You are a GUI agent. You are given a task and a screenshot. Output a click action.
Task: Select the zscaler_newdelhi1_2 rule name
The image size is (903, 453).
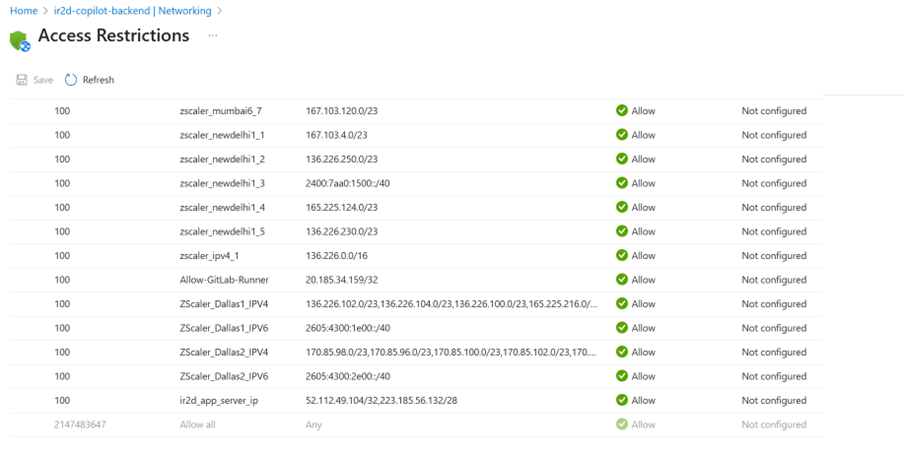[222, 159]
